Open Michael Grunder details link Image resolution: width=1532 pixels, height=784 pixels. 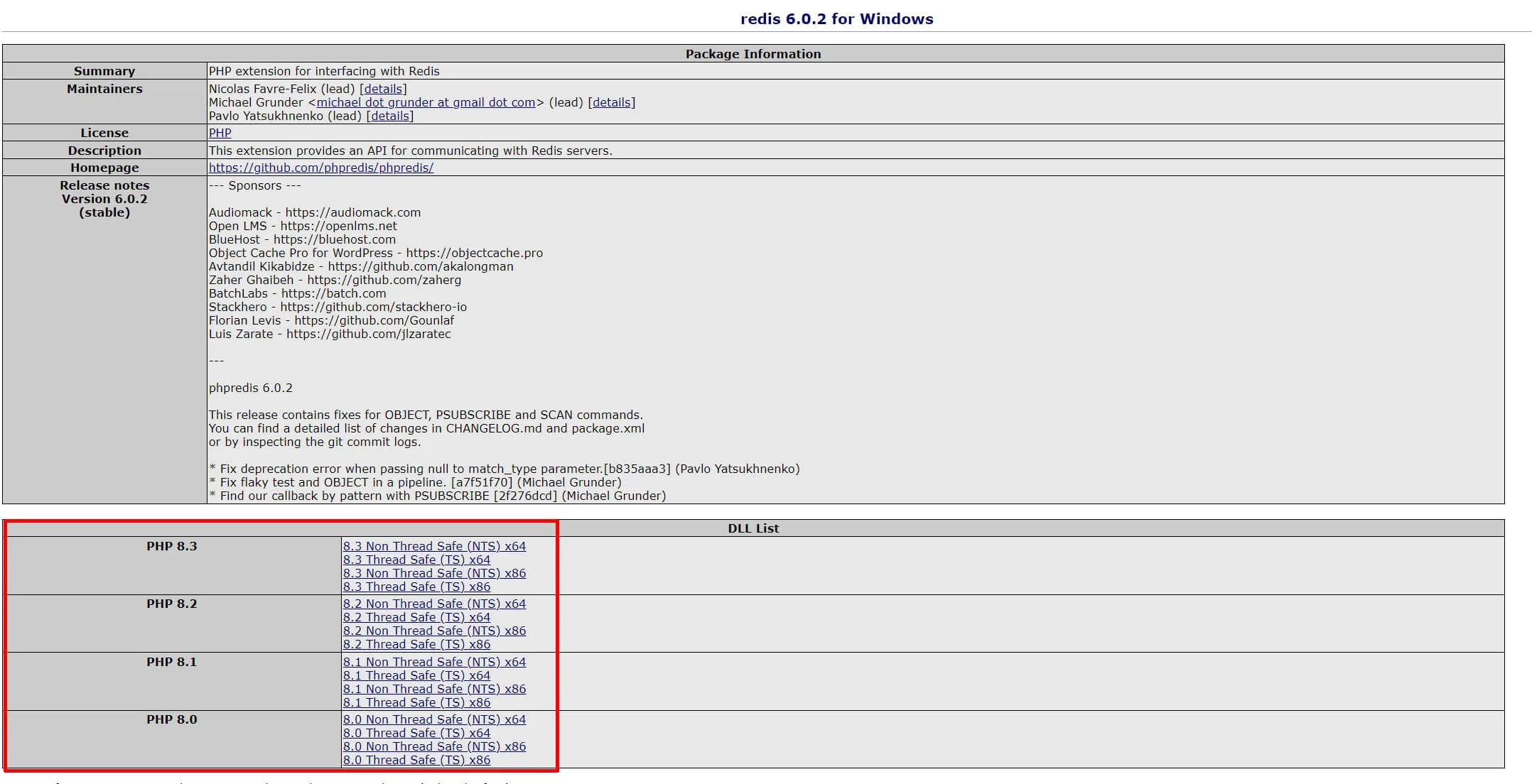pyautogui.click(x=611, y=102)
